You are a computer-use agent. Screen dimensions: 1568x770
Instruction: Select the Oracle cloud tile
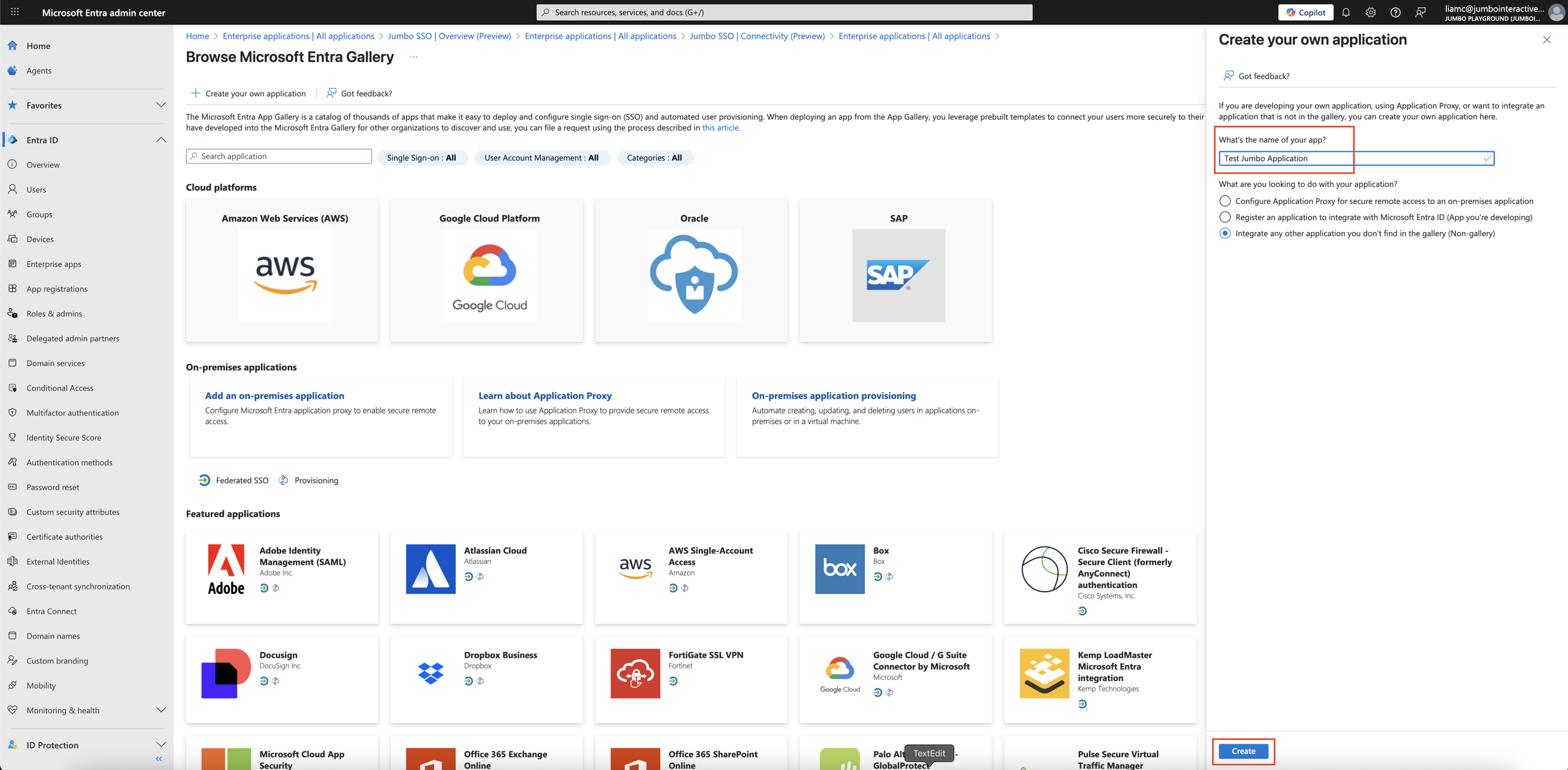[692, 270]
